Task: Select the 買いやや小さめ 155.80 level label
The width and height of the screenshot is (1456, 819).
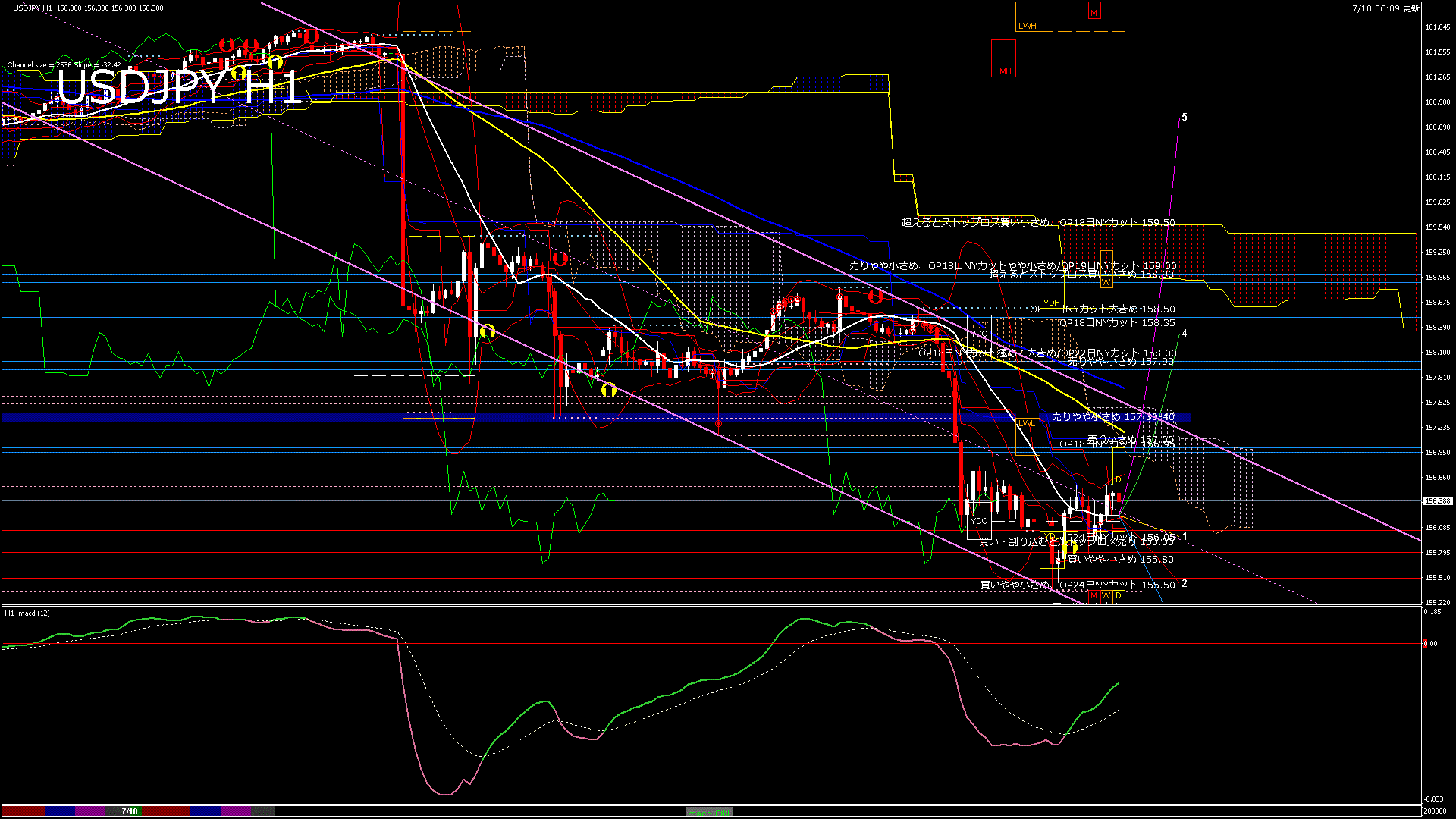Action: click(x=1120, y=560)
